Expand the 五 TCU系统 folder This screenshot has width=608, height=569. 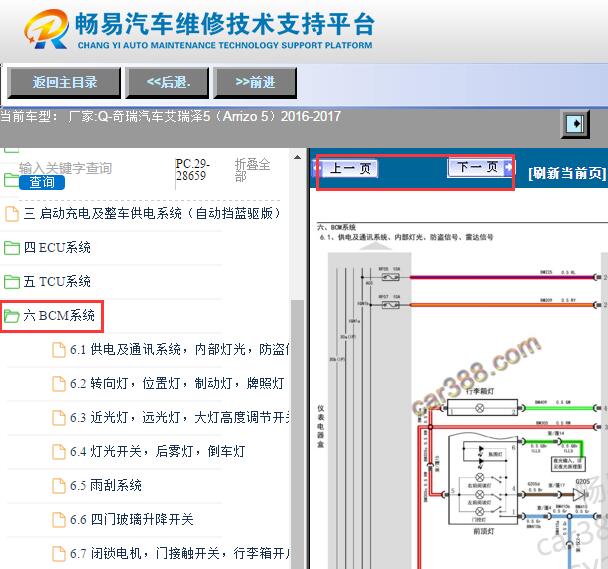pyautogui.click(x=57, y=282)
